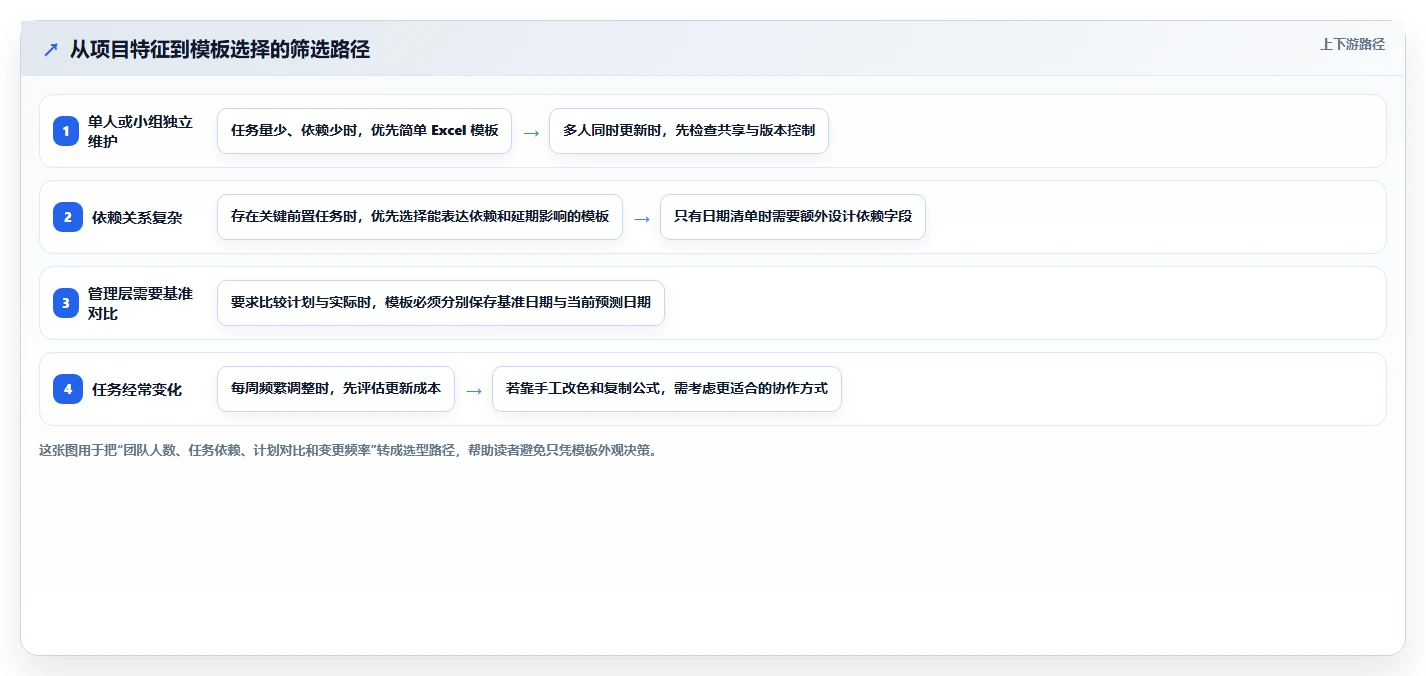Click the arrow icon beside the title

coord(51,49)
